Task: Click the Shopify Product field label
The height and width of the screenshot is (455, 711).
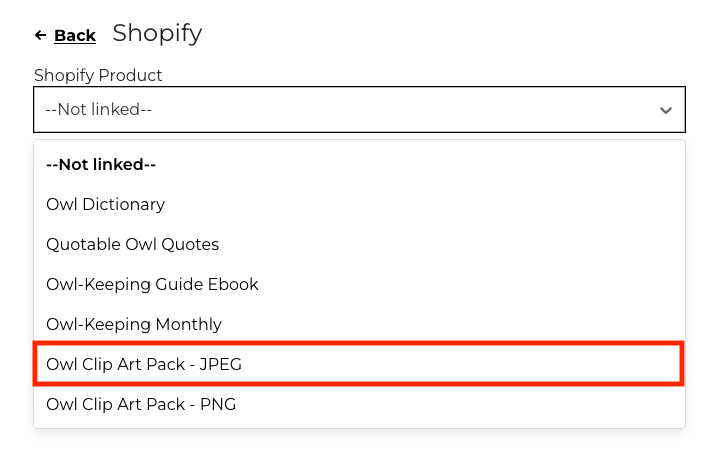Action: [98, 75]
